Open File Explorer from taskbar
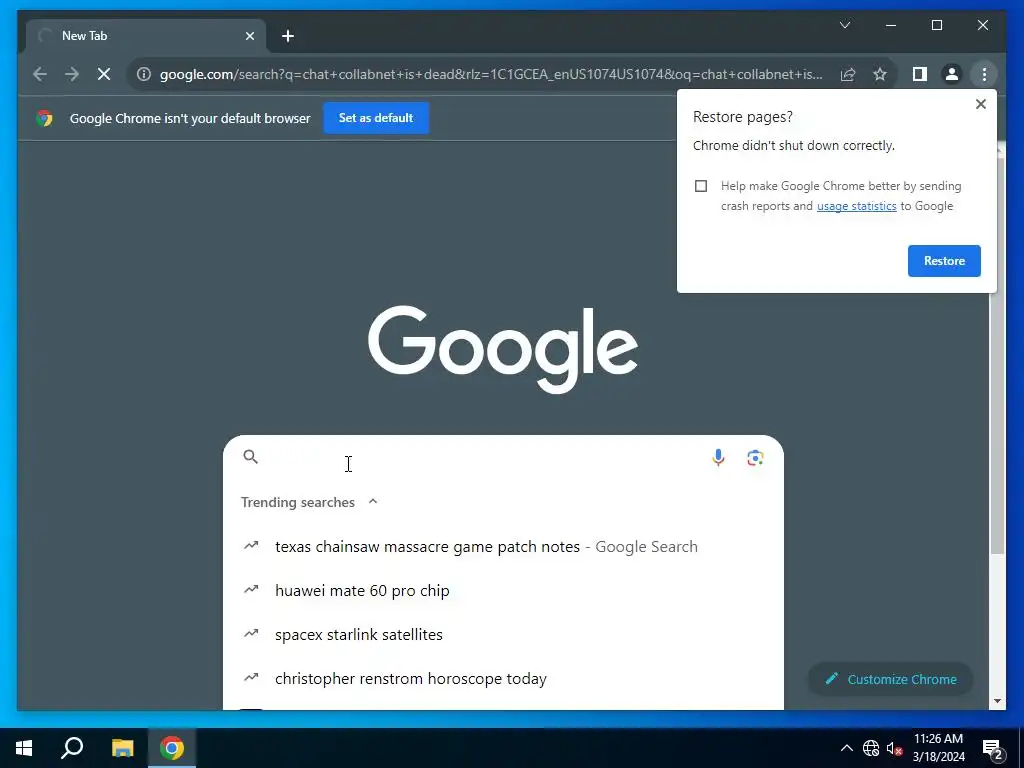 122,748
